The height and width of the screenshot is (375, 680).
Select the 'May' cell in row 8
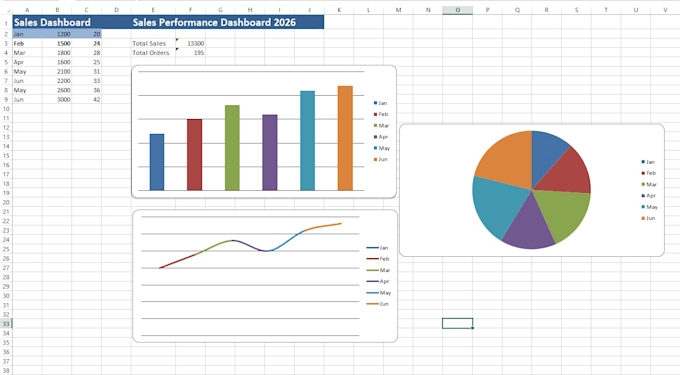[x=27, y=90]
